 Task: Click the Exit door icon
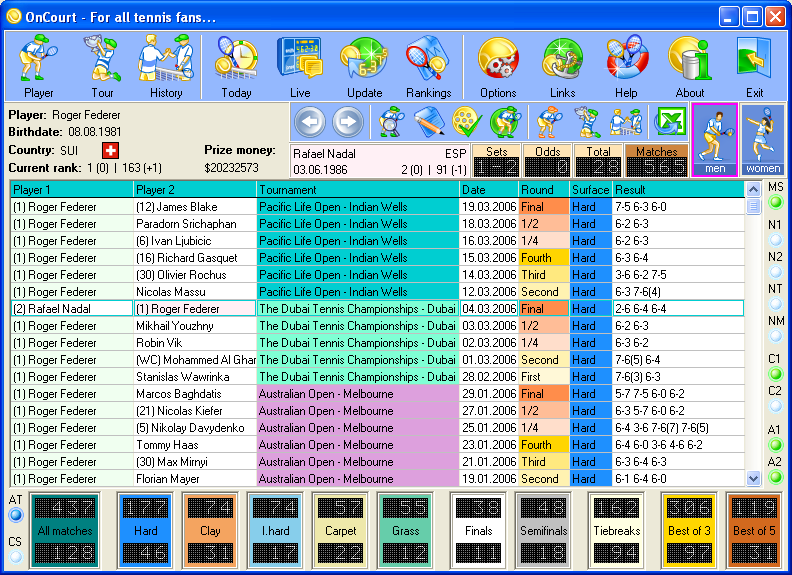pyautogui.click(x=754, y=66)
